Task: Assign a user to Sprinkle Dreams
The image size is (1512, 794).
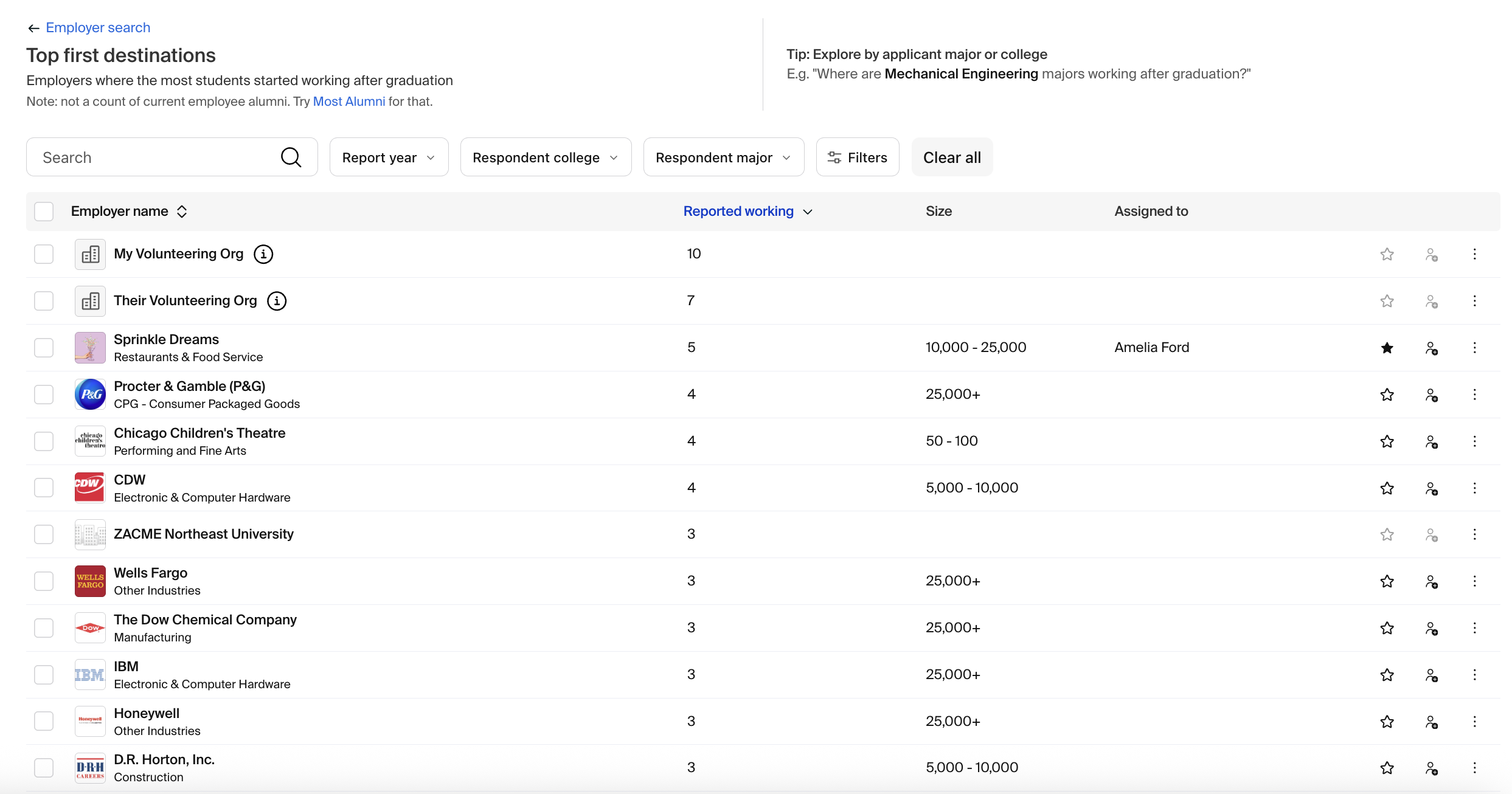Action: coord(1432,348)
